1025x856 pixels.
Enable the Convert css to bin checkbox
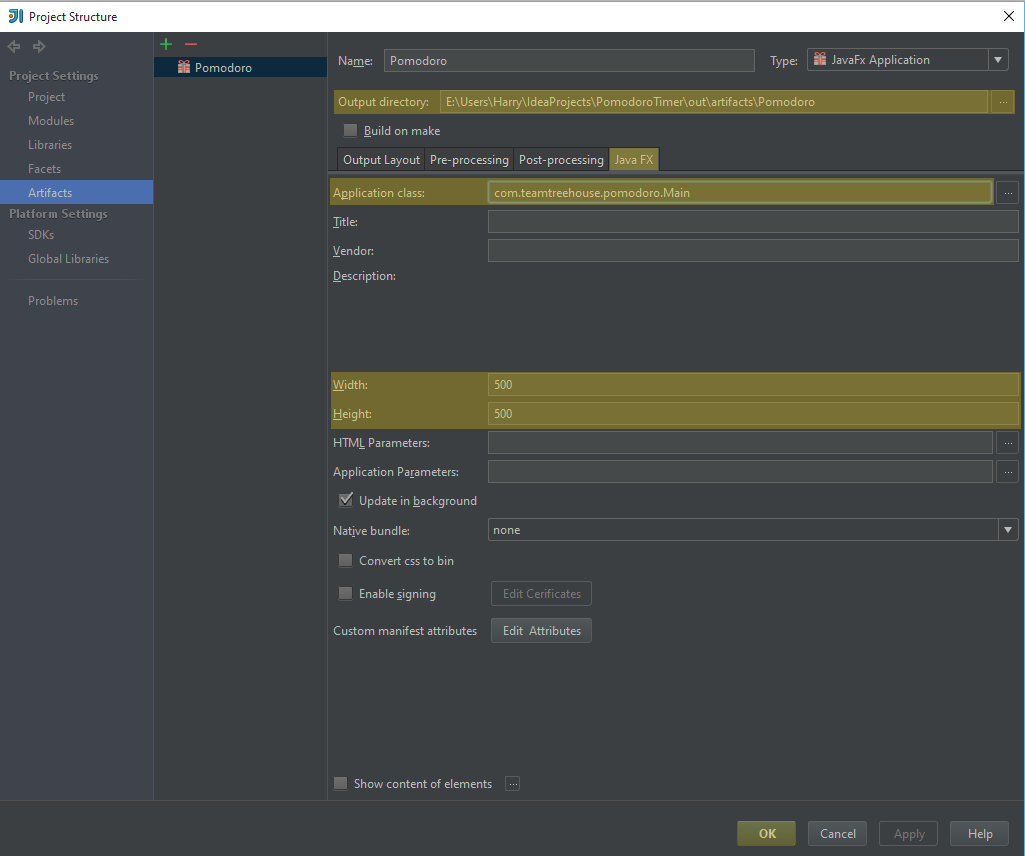[346, 561]
